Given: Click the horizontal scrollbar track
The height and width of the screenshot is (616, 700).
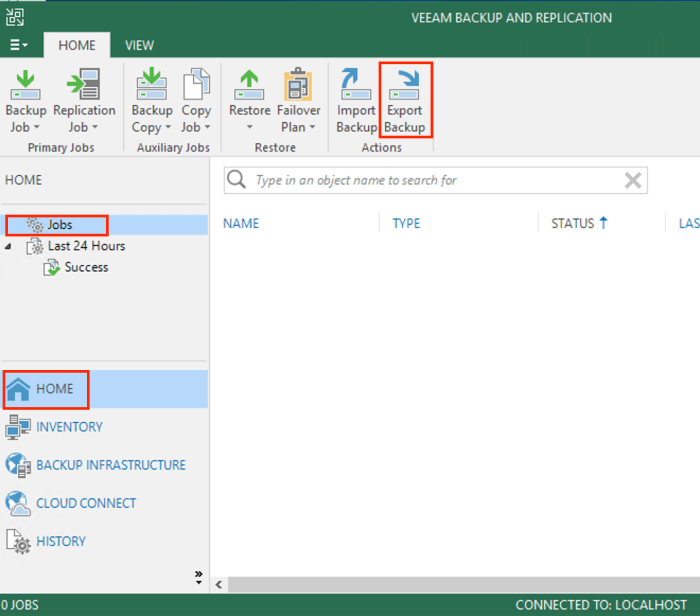Looking at the screenshot, I should (464, 585).
